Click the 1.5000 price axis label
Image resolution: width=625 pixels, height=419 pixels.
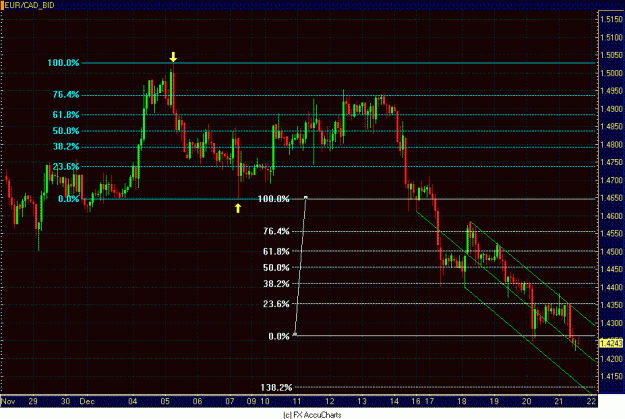[611, 73]
